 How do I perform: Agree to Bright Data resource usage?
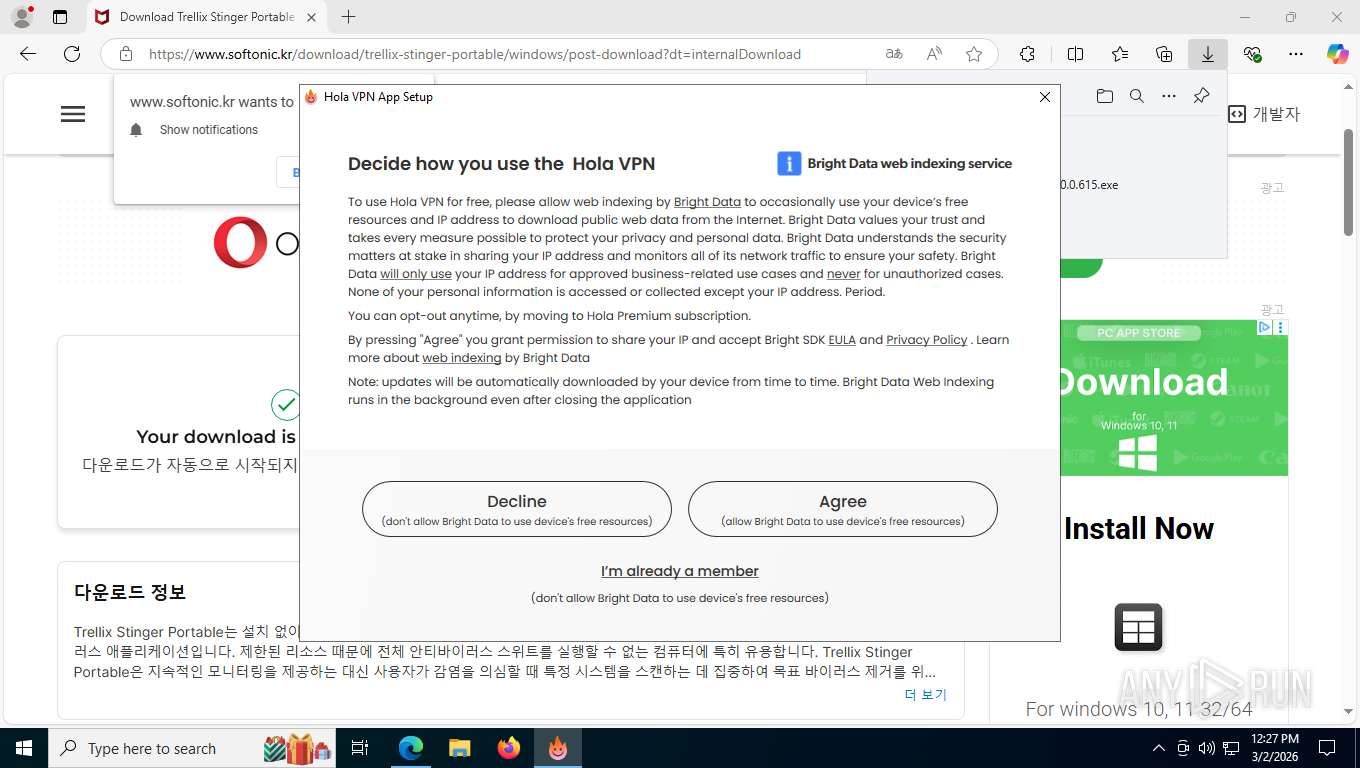pos(843,509)
